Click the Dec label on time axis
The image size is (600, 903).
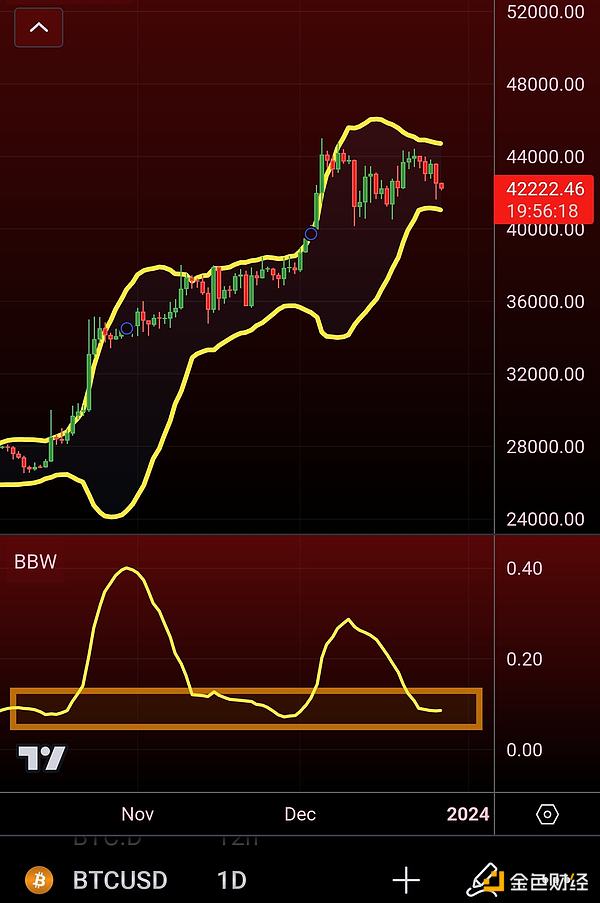(300, 814)
